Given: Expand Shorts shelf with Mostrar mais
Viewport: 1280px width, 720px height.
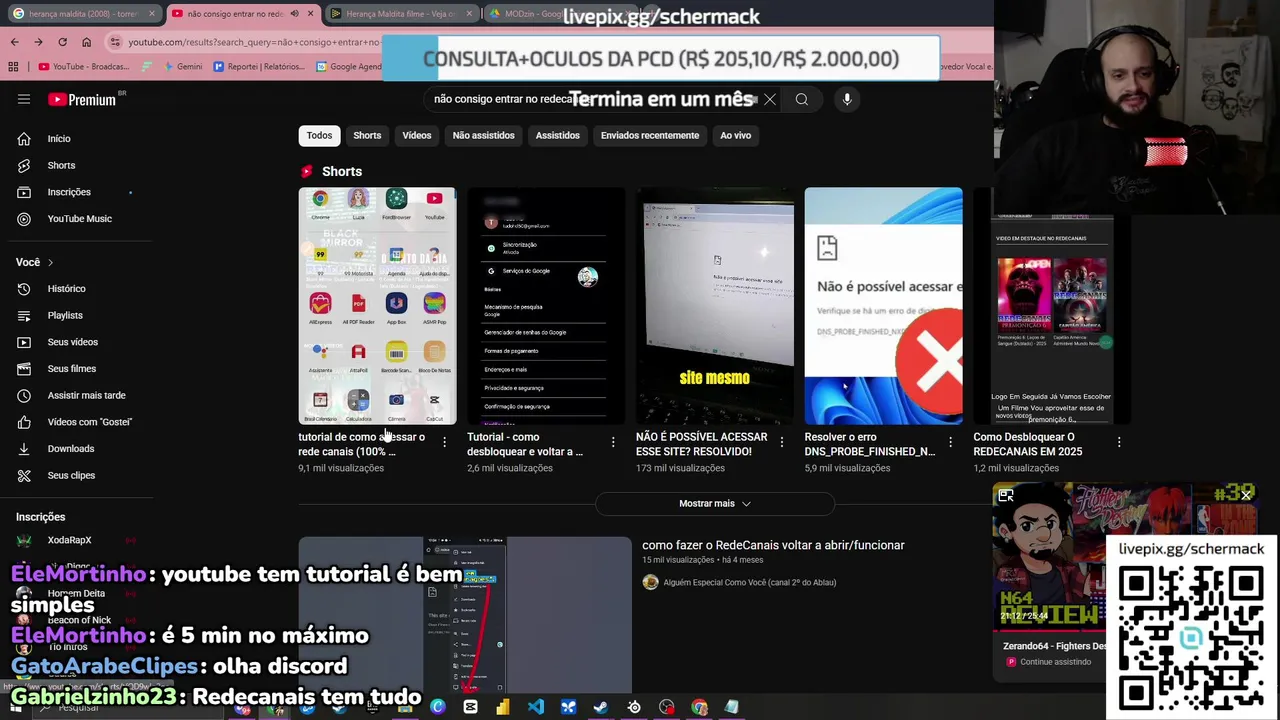Looking at the screenshot, I should [x=715, y=504].
